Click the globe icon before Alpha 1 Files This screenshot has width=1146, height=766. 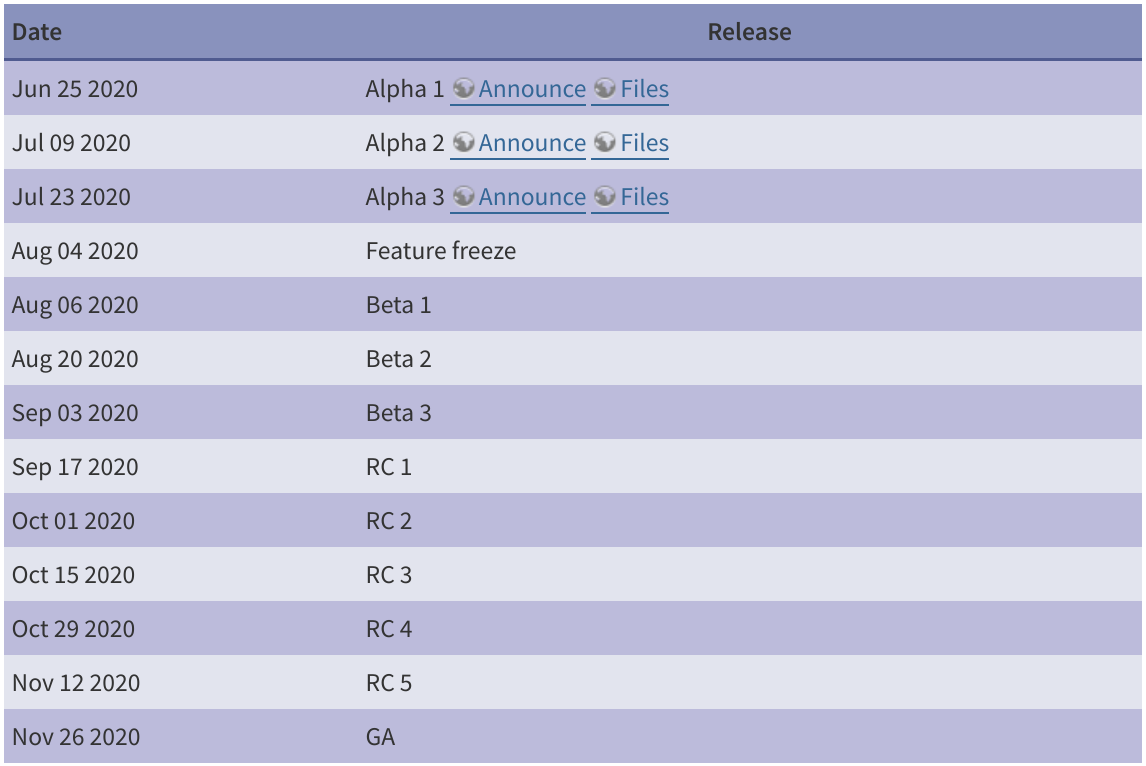(x=603, y=89)
